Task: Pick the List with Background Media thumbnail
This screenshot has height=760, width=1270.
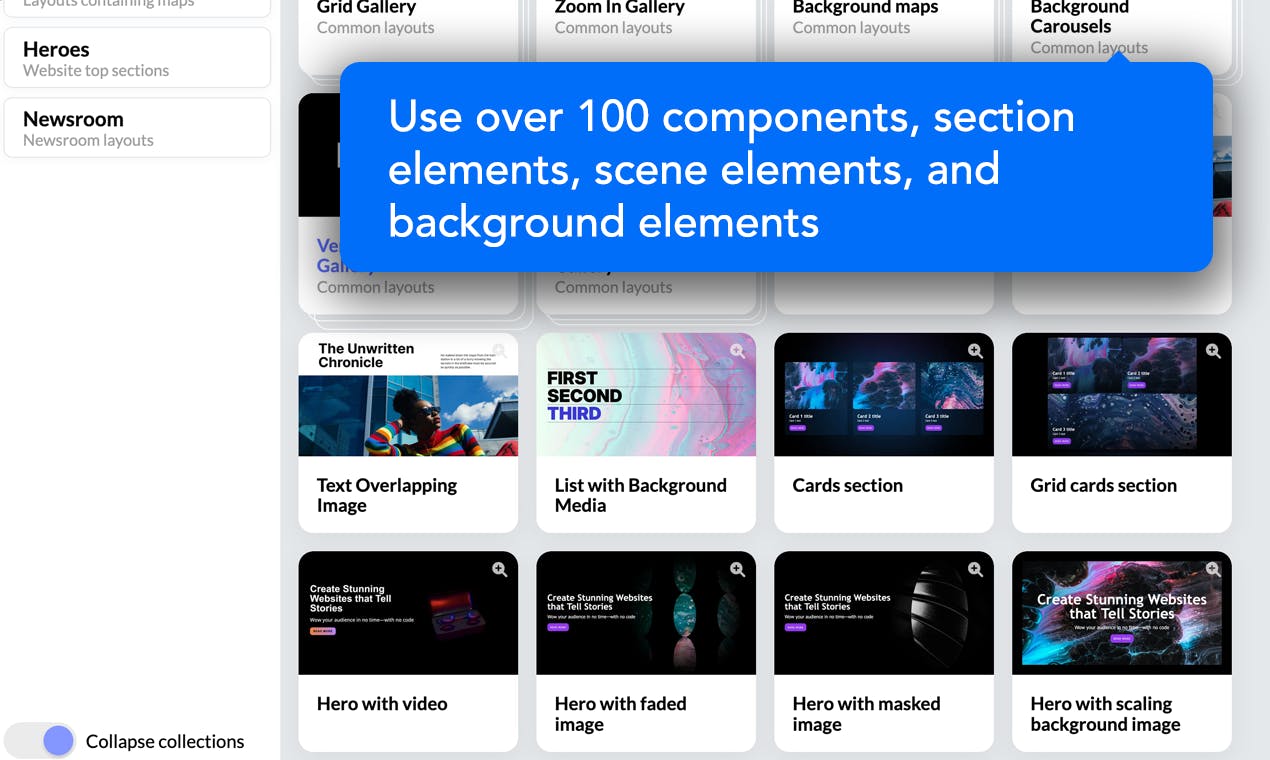Action: (x=646, y=395)
